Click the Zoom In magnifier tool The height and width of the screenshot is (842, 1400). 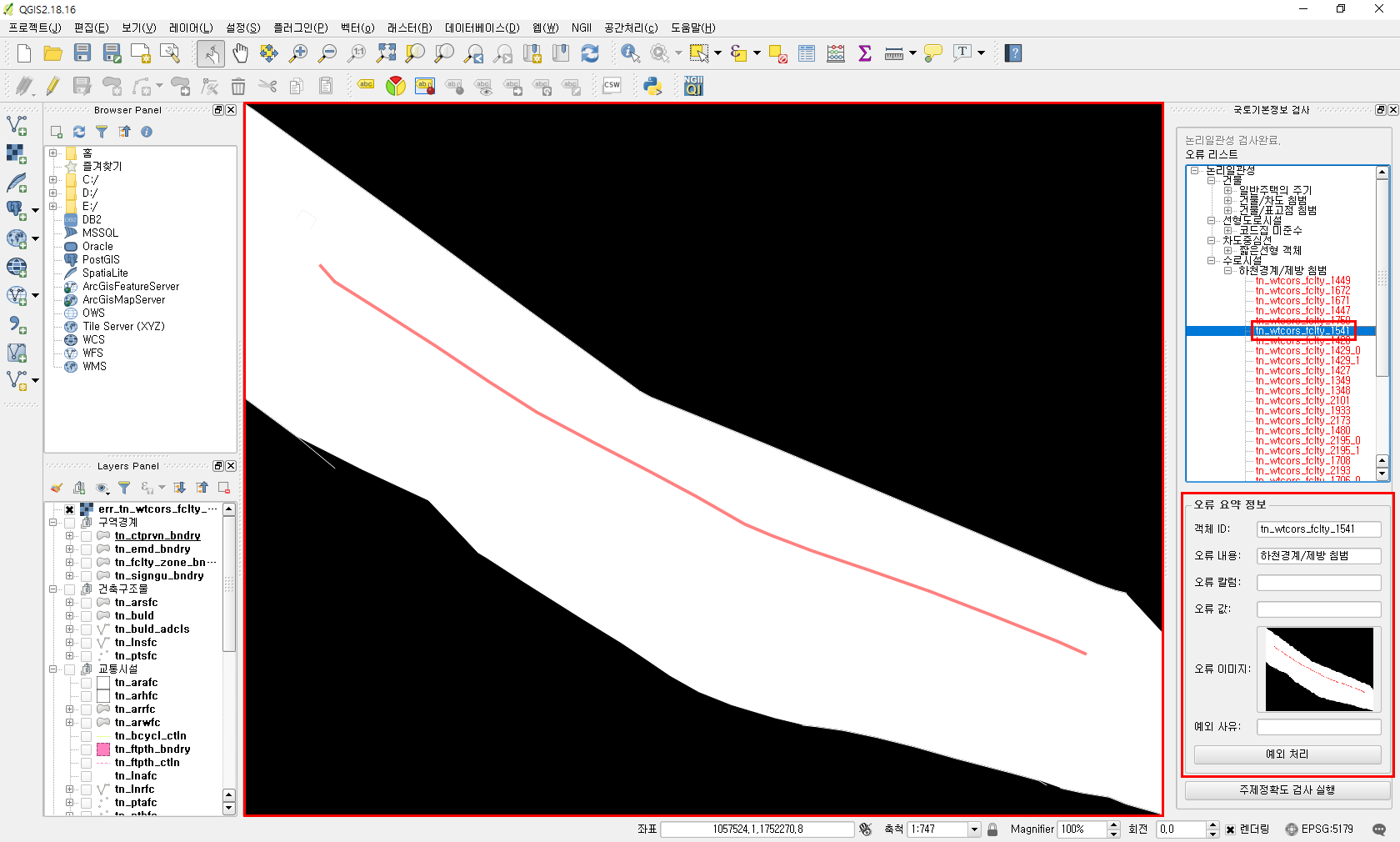click(297, 53)
